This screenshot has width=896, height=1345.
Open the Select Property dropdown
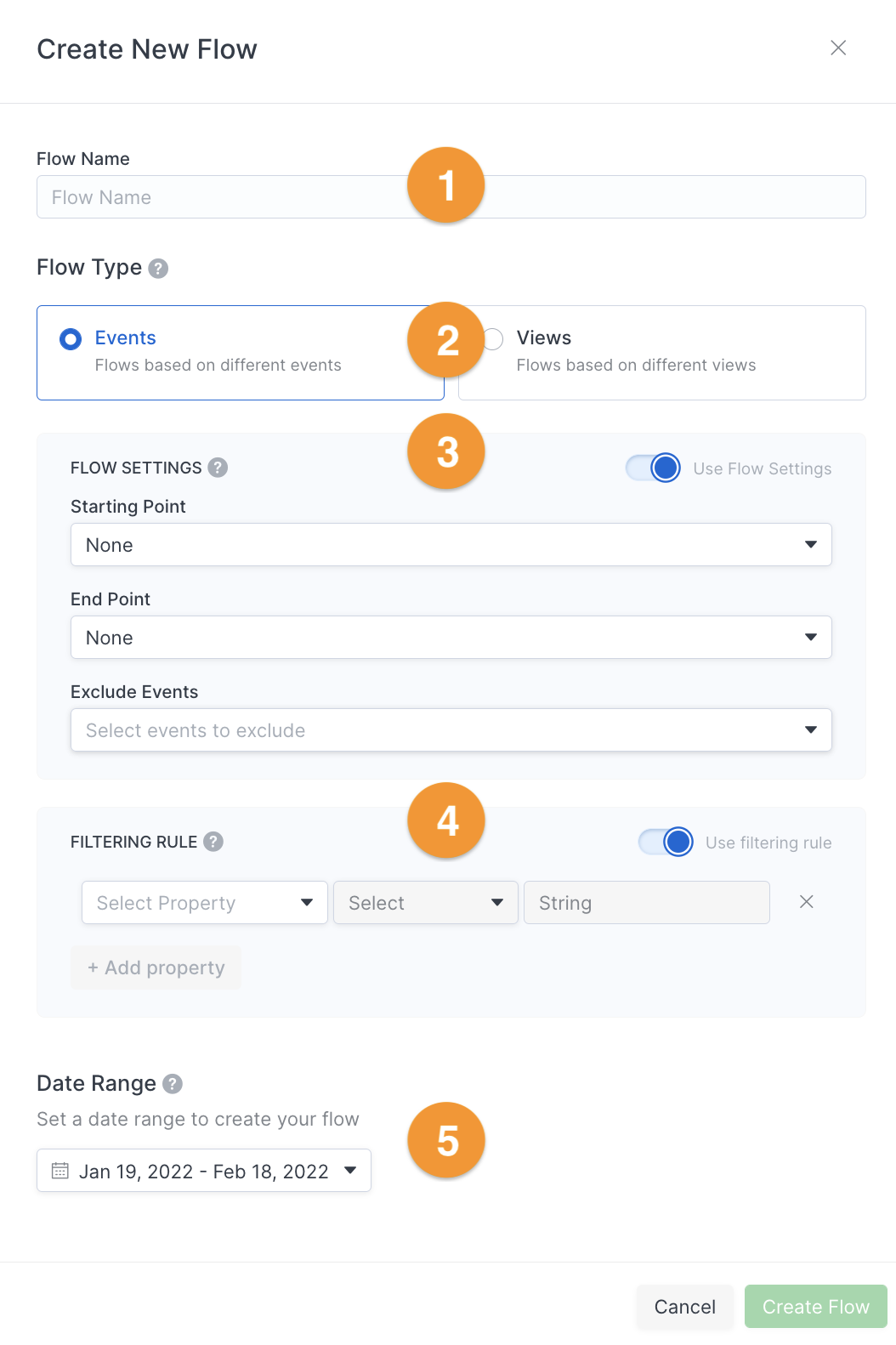click(205, 903)
